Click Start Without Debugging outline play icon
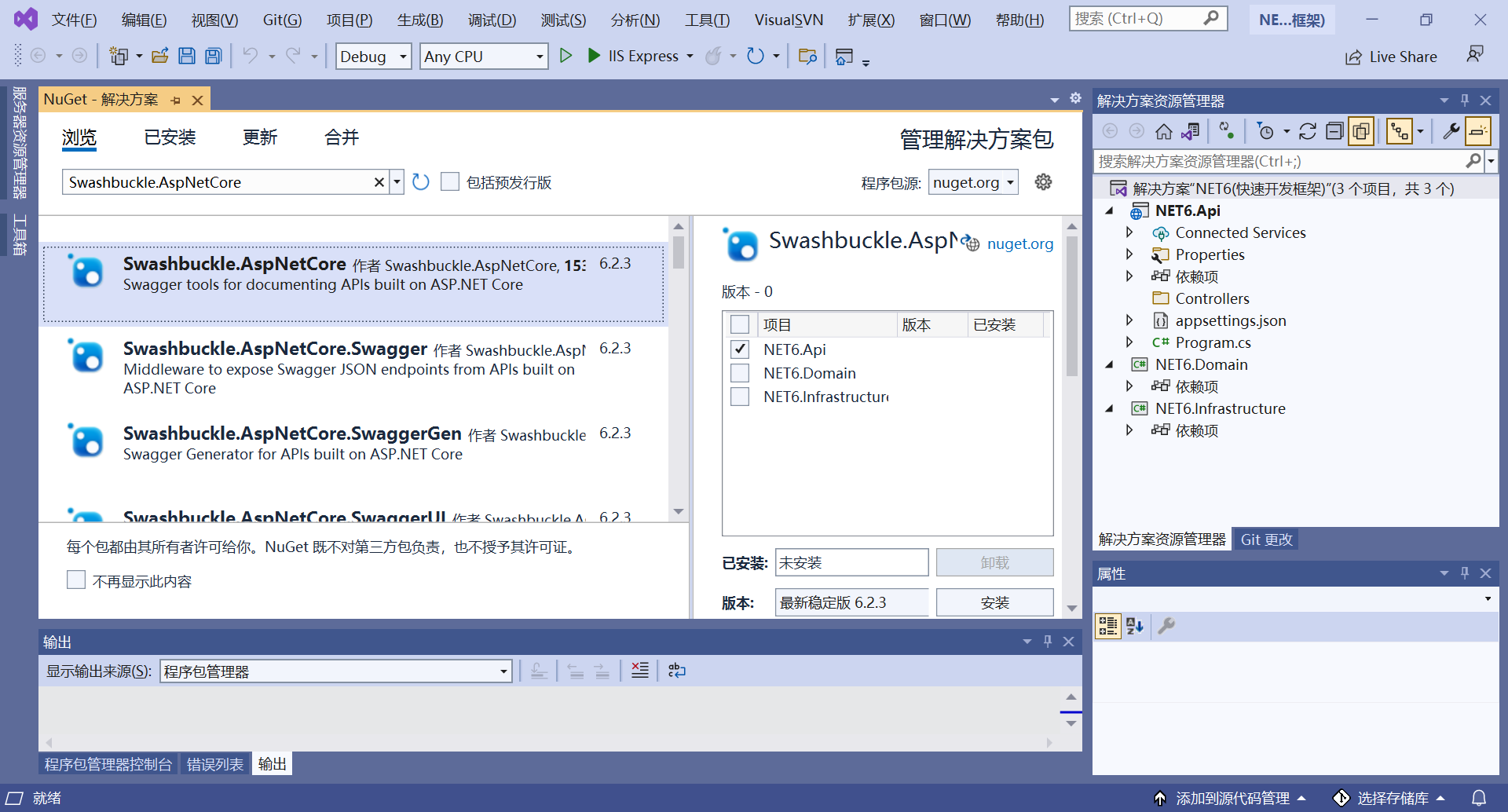Screen dimensions: 1508x812 point(565,56)
